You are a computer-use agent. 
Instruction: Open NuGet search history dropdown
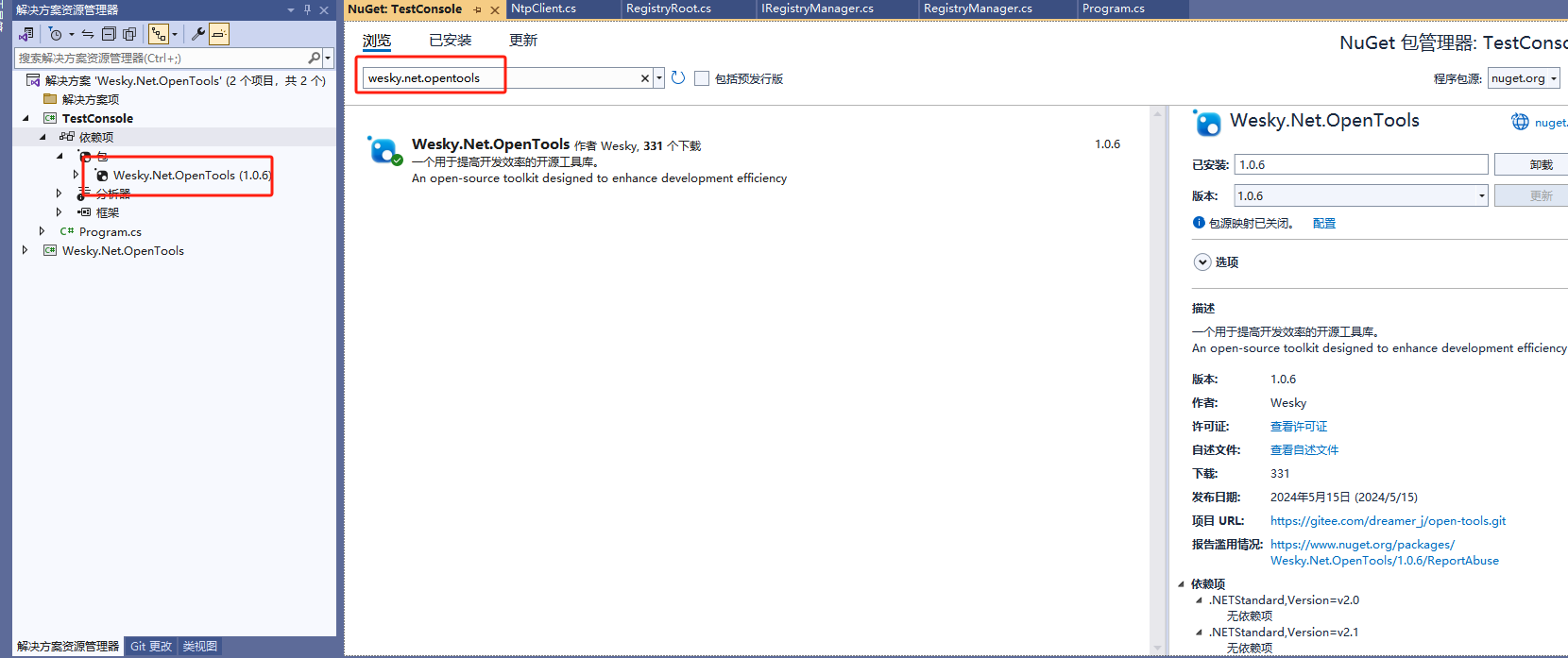tap(658, 78)
